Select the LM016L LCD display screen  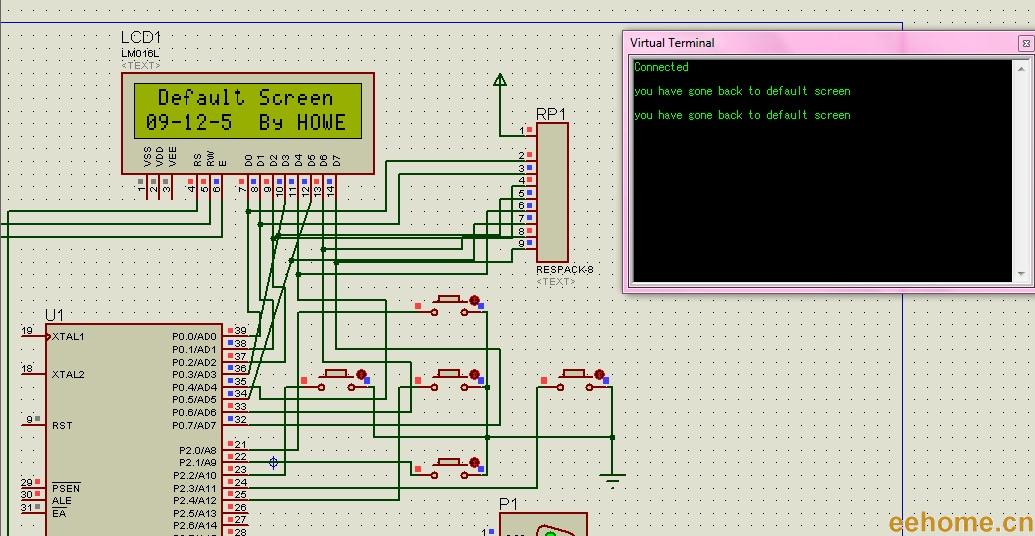pos(248,111)
